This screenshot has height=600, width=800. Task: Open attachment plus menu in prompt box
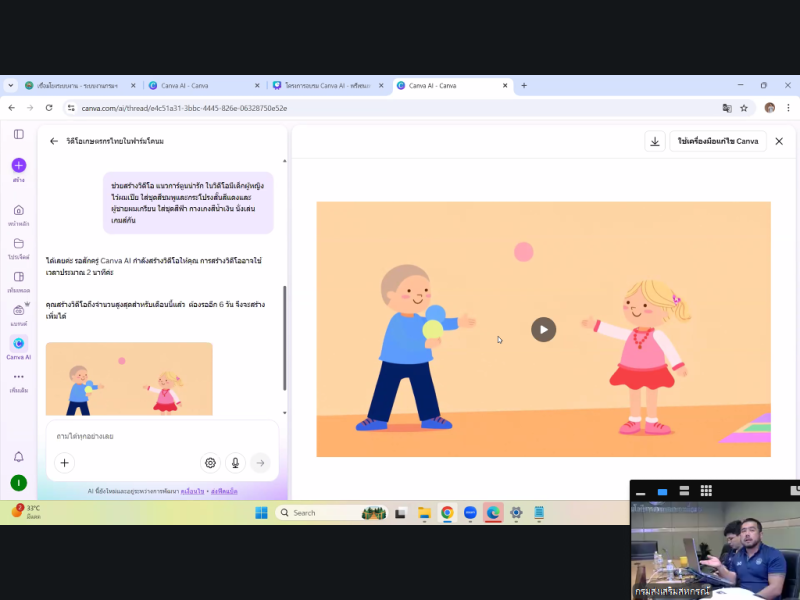tap(64, 462)
